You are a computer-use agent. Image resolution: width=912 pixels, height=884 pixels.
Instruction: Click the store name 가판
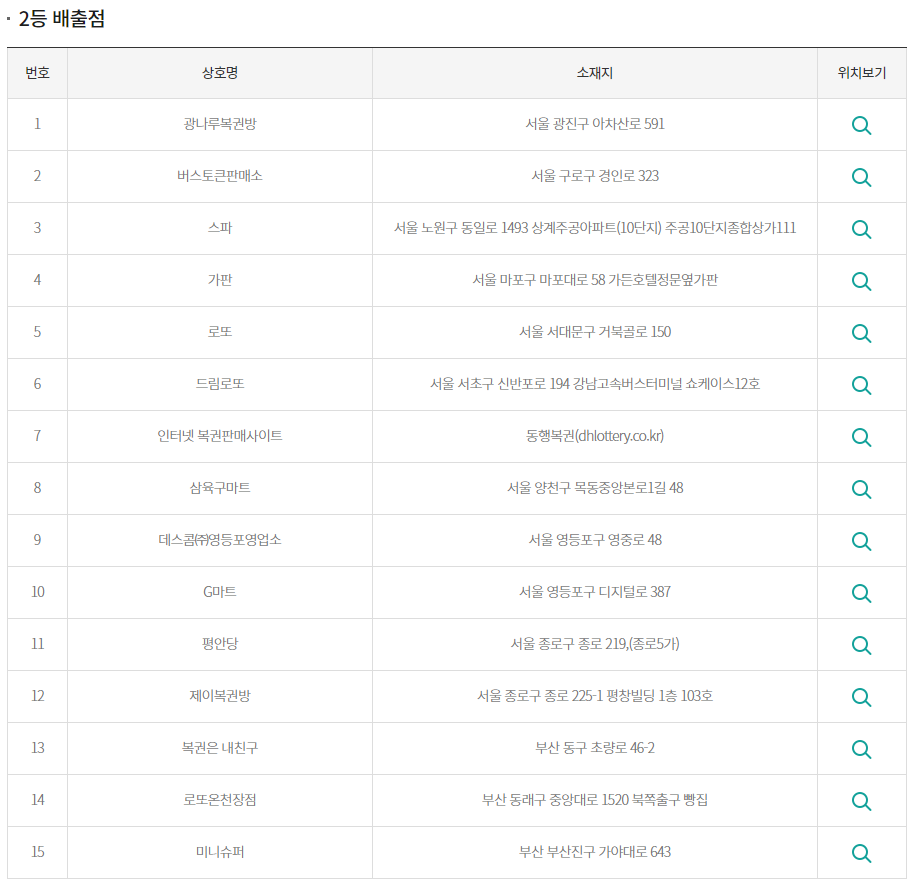(220, 280)
